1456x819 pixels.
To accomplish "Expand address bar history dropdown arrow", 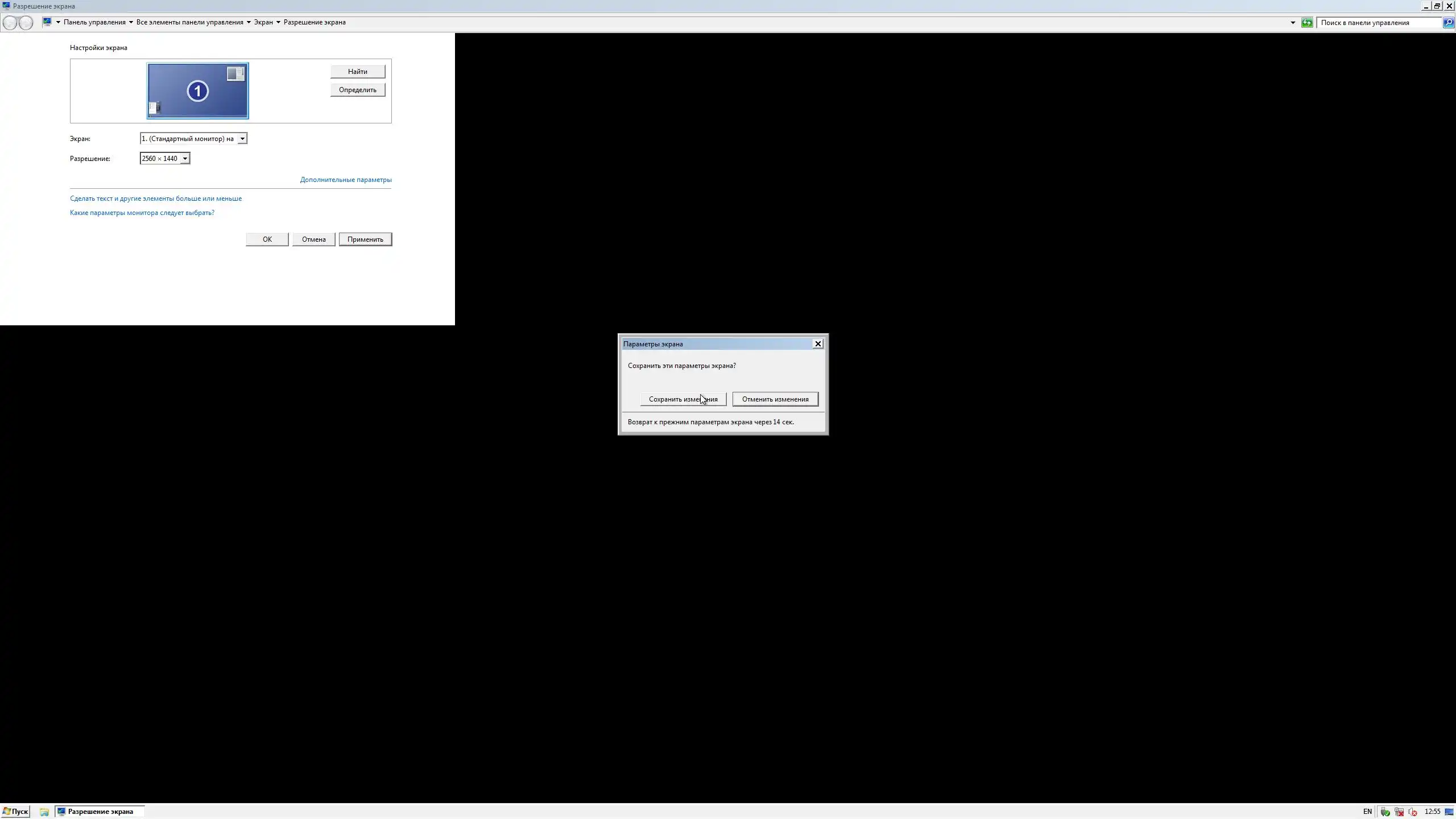I will coord(1293,23).
